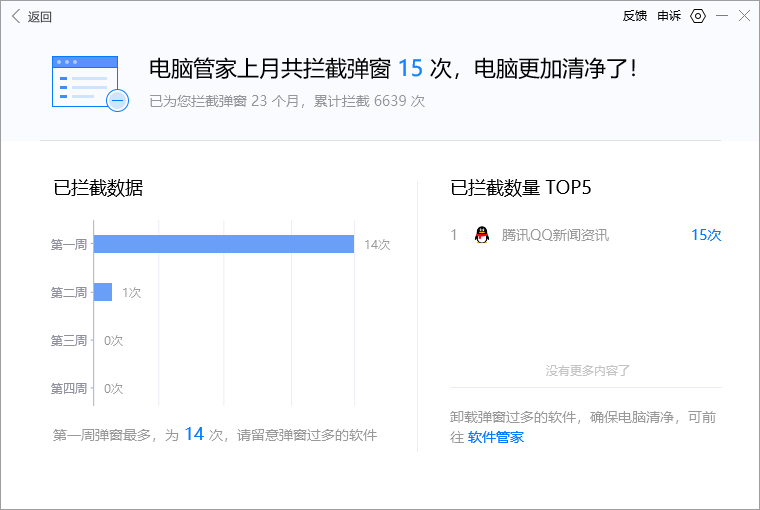The height and width of the screenshot is (510, 760).
Task: Click the 15次 count beside 腾讯QQ新闻资讯
Action: pyautogui.click(x=706, y=235)
